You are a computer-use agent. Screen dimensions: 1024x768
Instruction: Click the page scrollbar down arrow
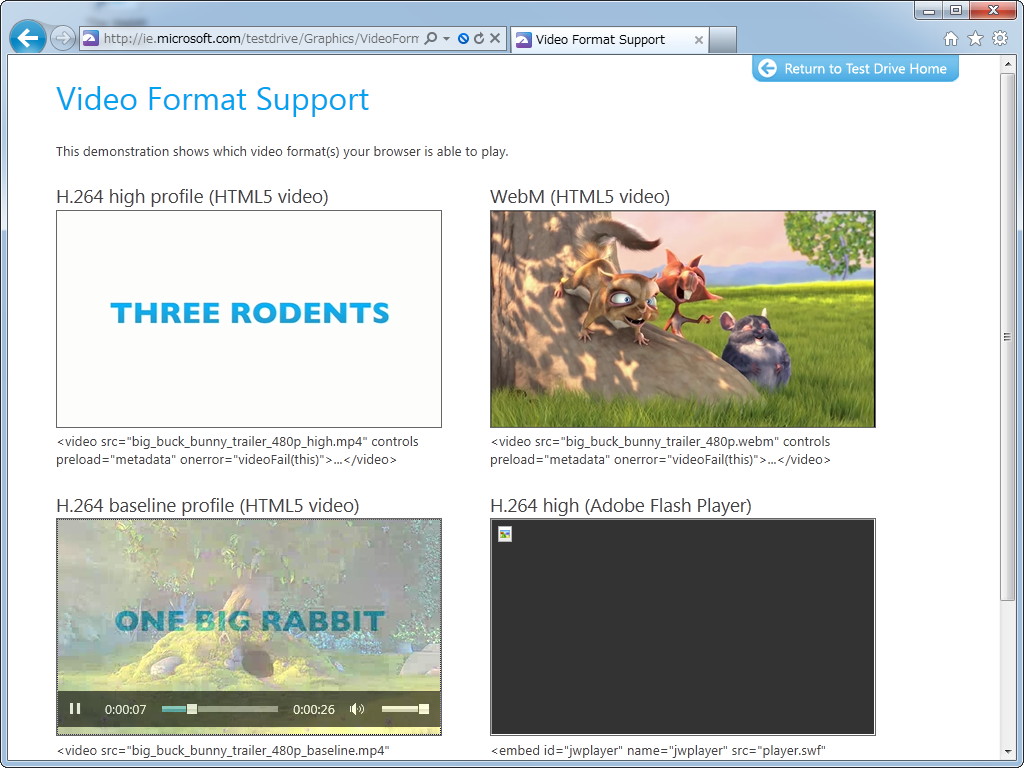tap(1008, 752)
